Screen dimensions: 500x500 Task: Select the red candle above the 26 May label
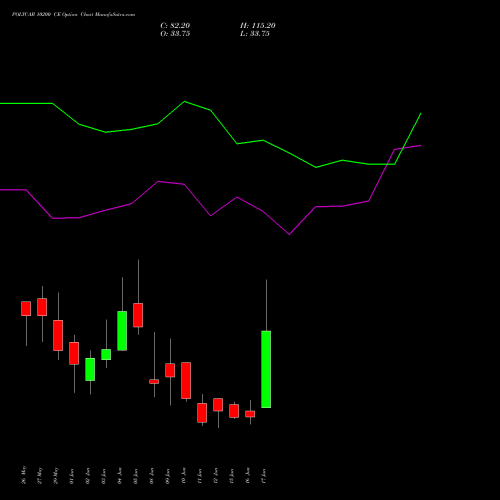pos(26,308)
